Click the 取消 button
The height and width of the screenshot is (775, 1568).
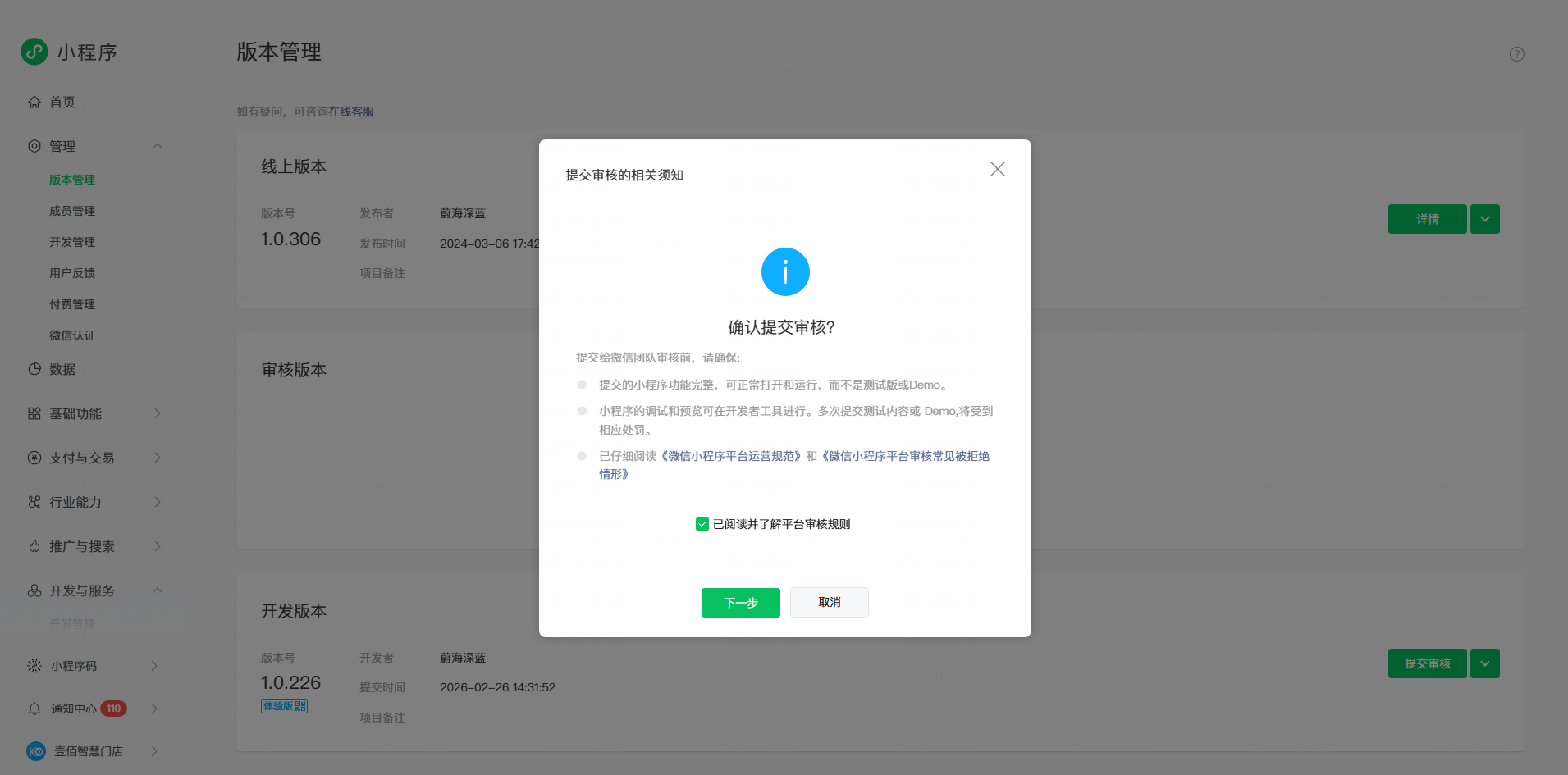(830, 602)
